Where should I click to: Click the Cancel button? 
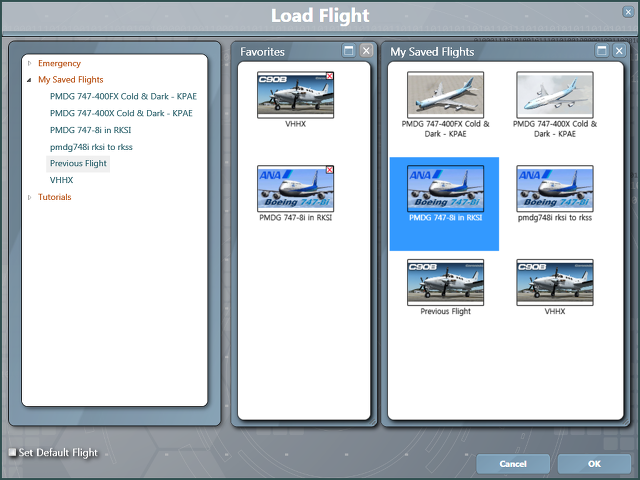(513, 464)
